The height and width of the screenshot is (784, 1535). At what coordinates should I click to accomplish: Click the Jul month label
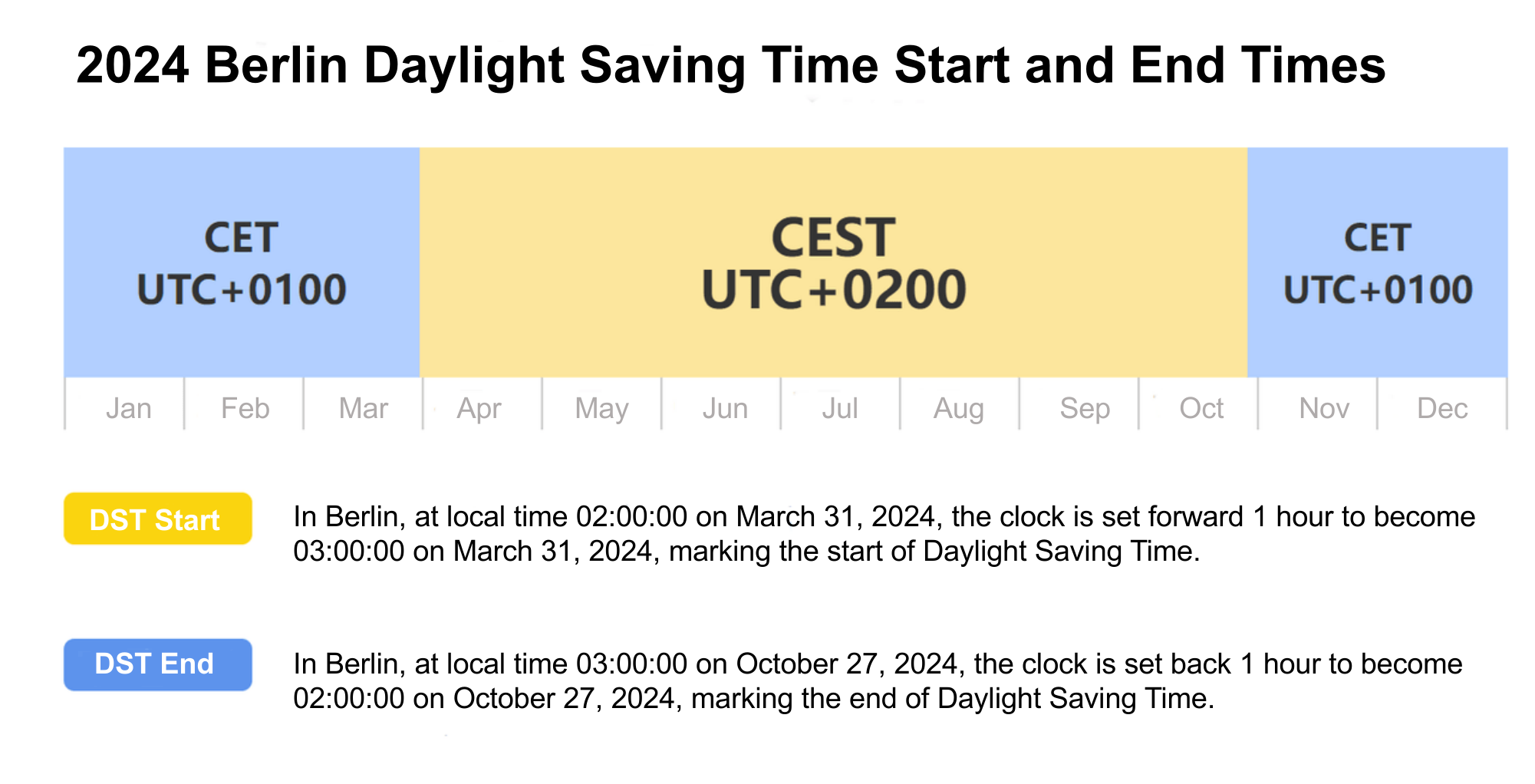tap(840, 408)
